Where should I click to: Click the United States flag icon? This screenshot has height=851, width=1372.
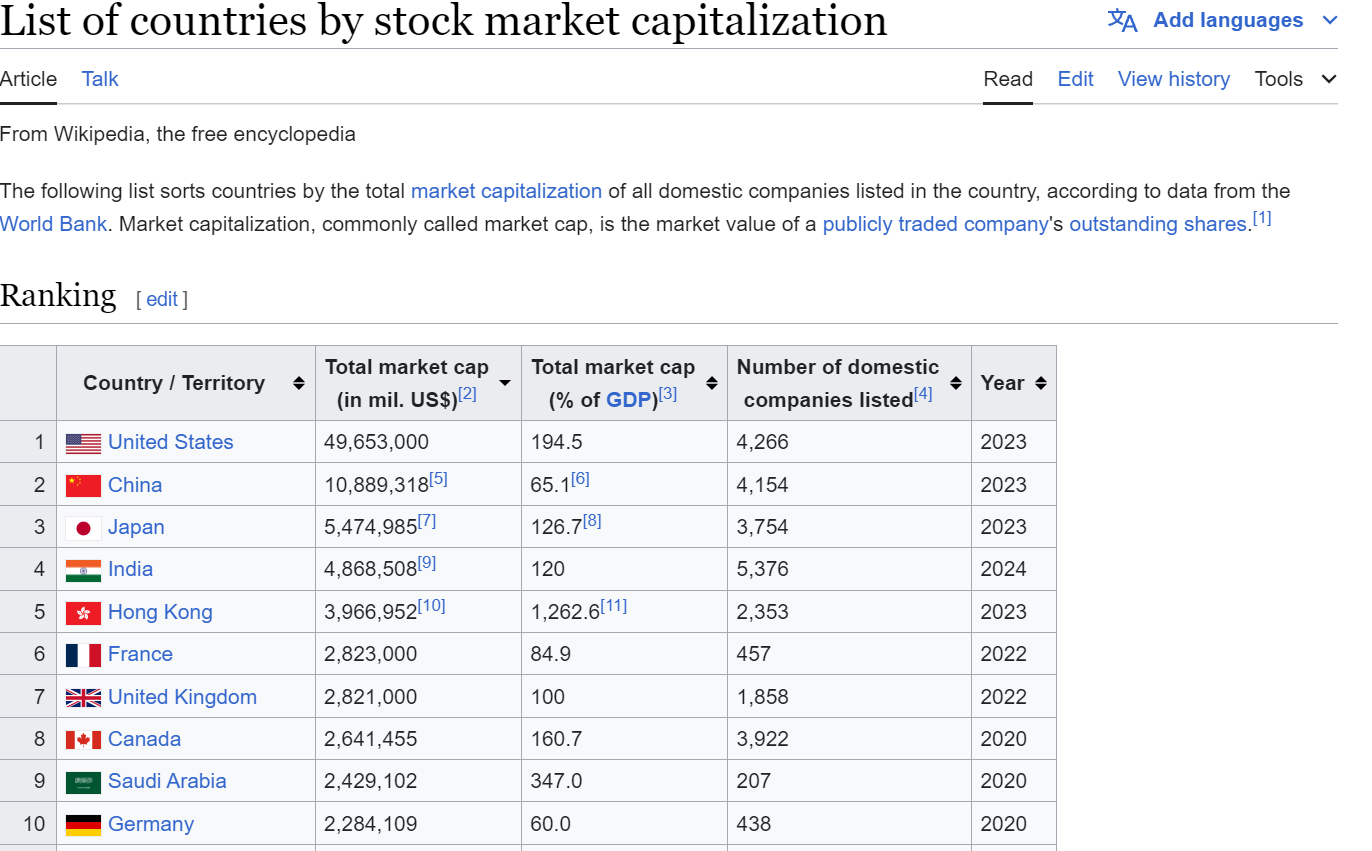[x=83, y=443]
